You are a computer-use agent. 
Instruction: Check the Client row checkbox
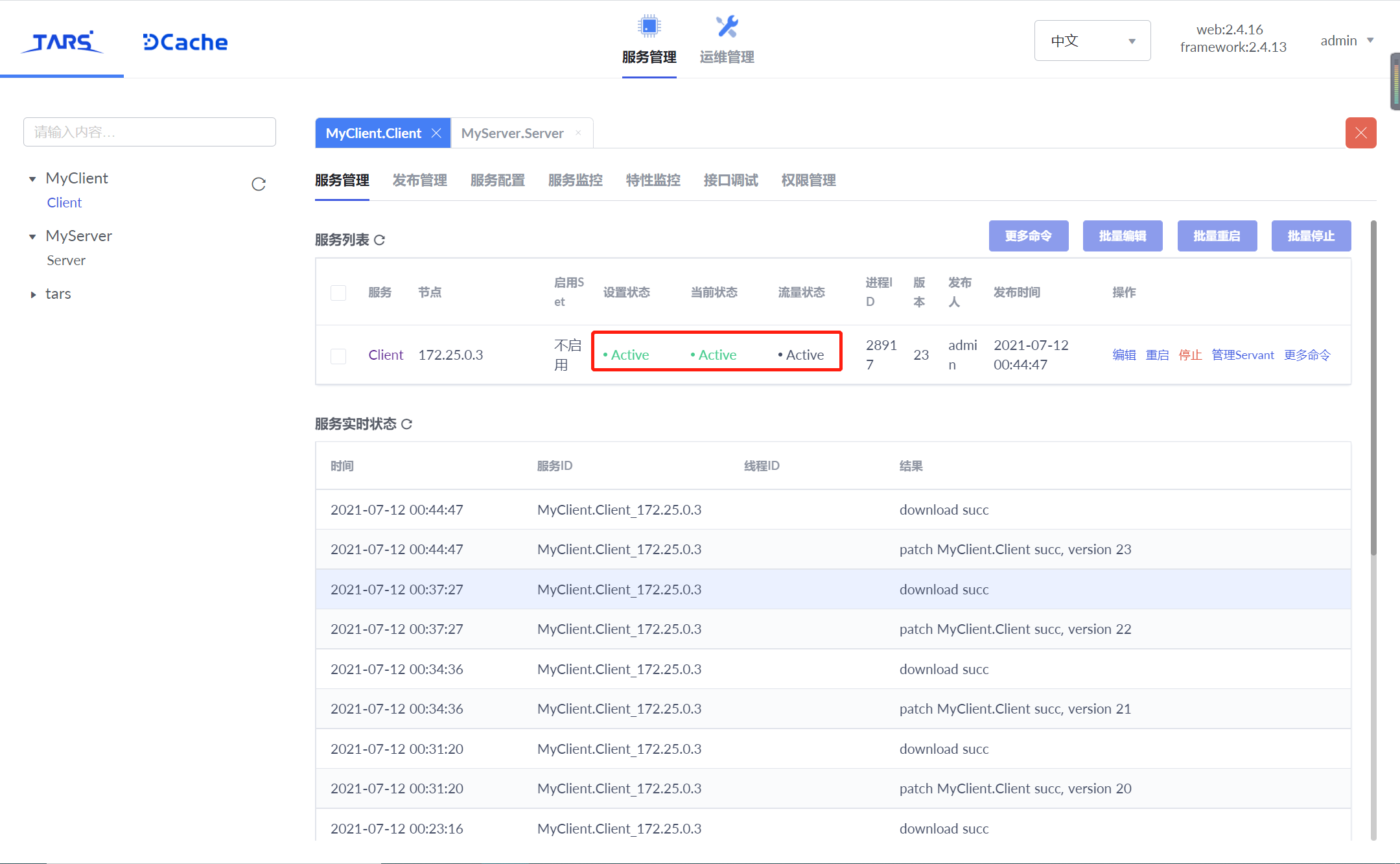338,355
